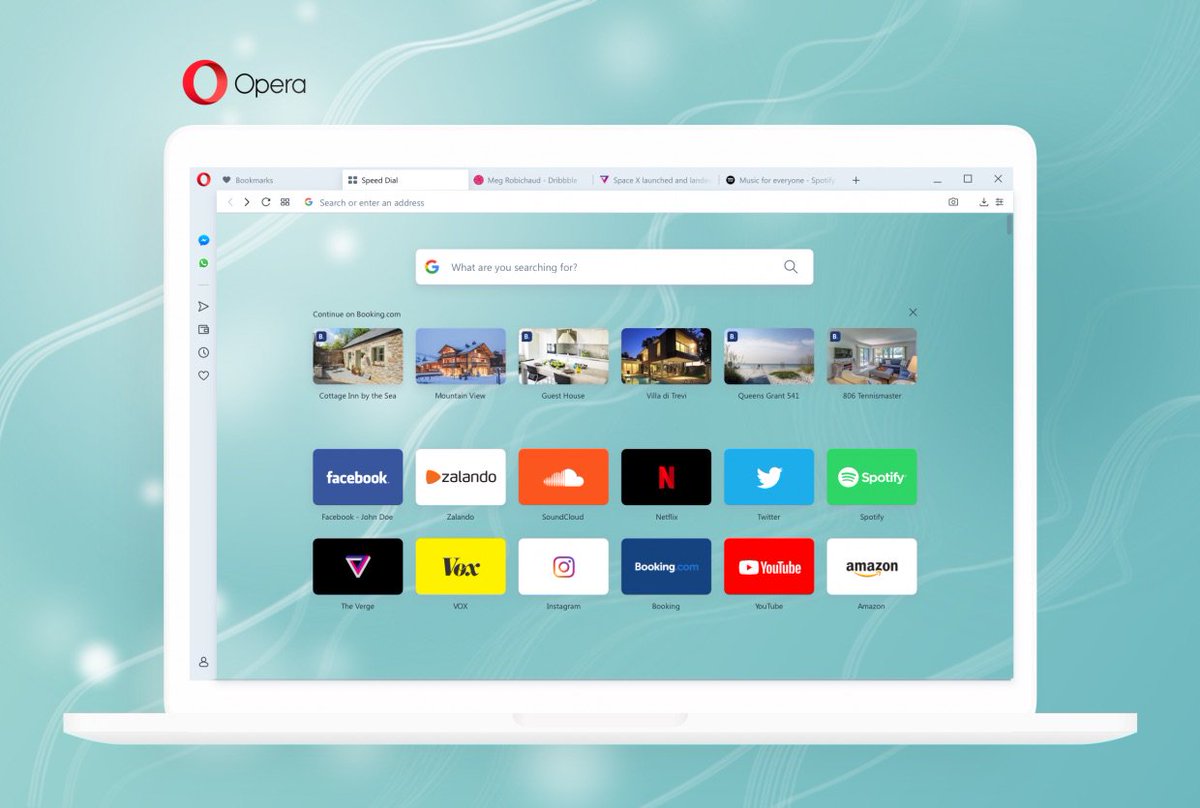The image size is (1200, 808).
Task: Open the Guest House booking thumbnail
Action: pyautogui.click(x=563, y=356)
